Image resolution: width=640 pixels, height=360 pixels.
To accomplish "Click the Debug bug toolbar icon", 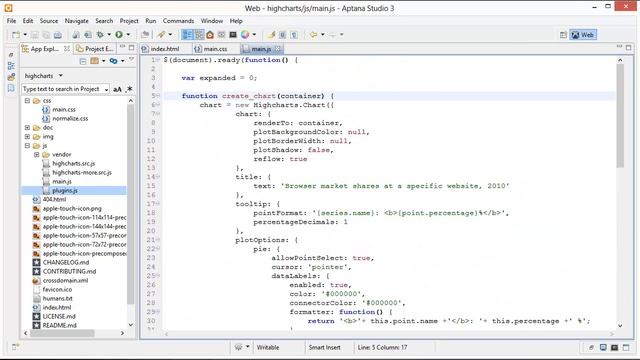I will 100,35.
